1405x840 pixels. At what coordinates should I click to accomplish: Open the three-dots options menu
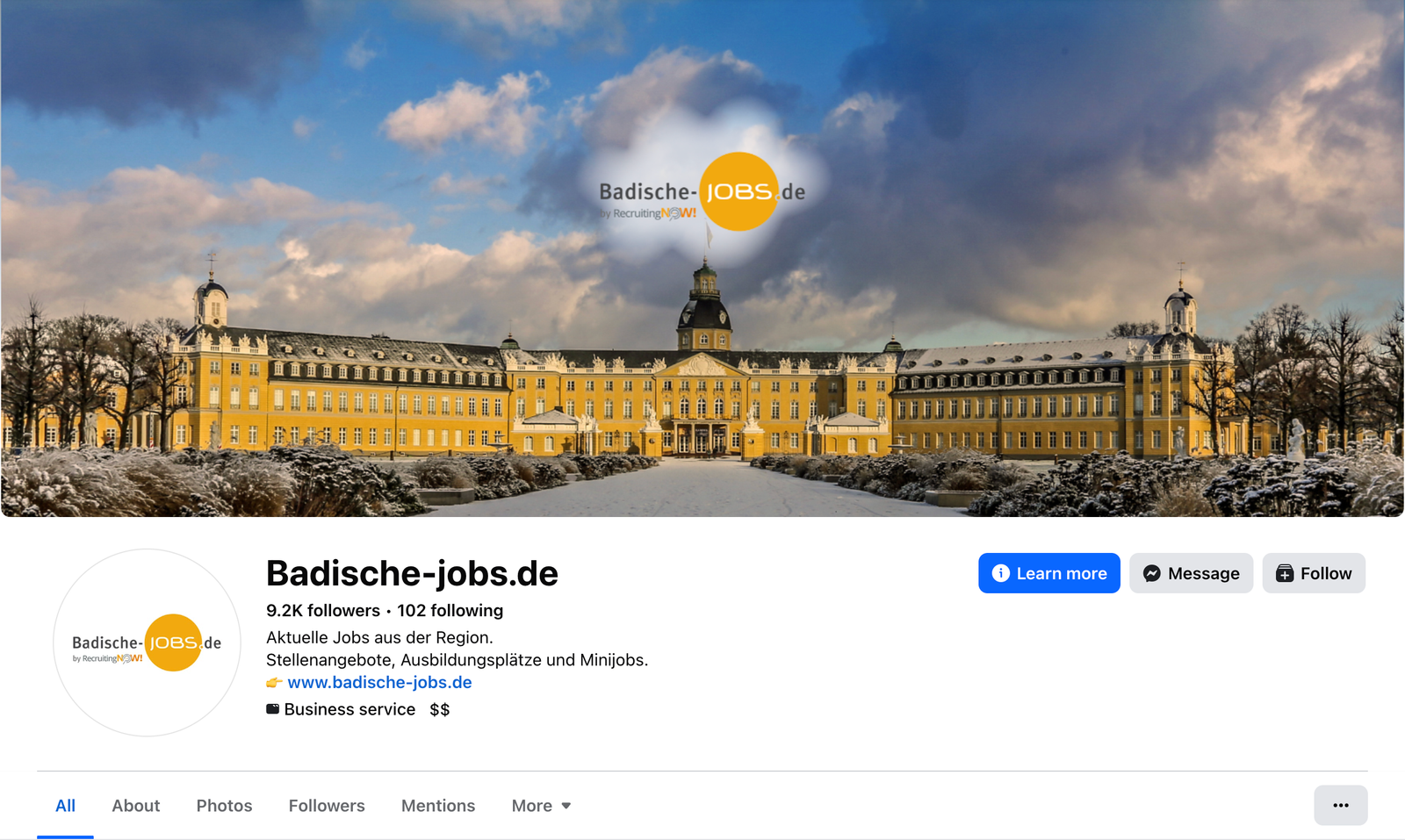pyautogui.click(x=1340, y=805)
